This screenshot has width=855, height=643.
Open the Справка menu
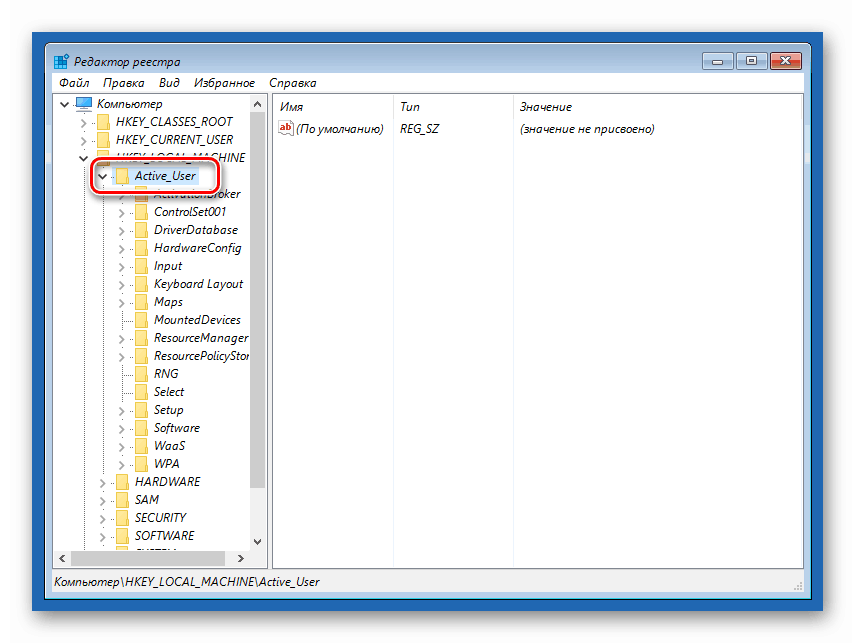click(x=292, y=83)
